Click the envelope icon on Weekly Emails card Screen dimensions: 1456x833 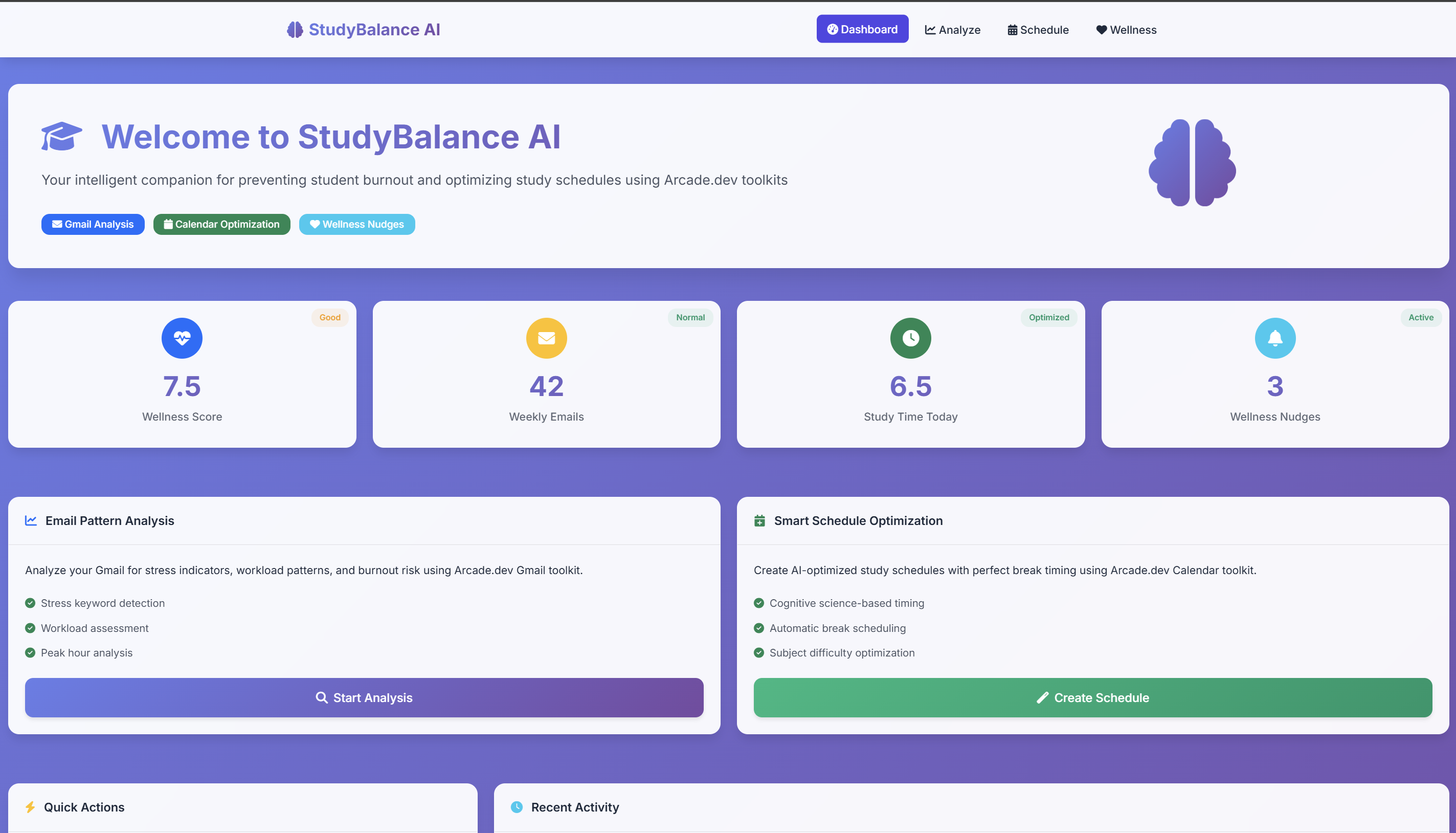pyautogui.click(x=546, y=338)
